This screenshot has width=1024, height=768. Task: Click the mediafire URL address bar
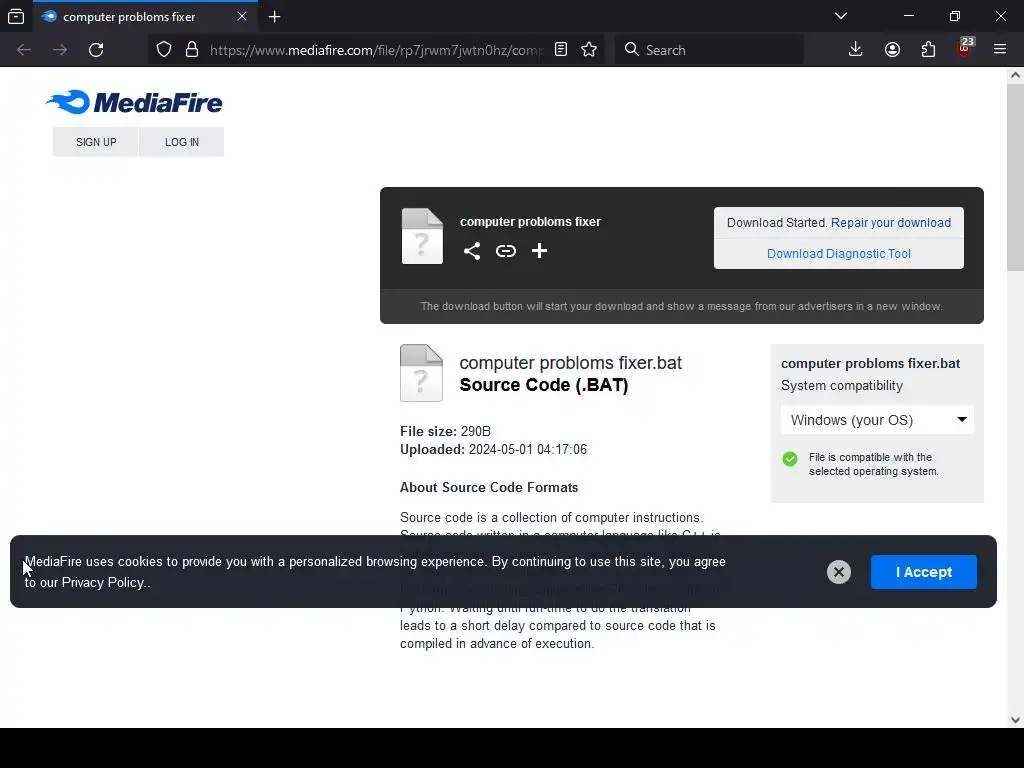click(376, 50)
